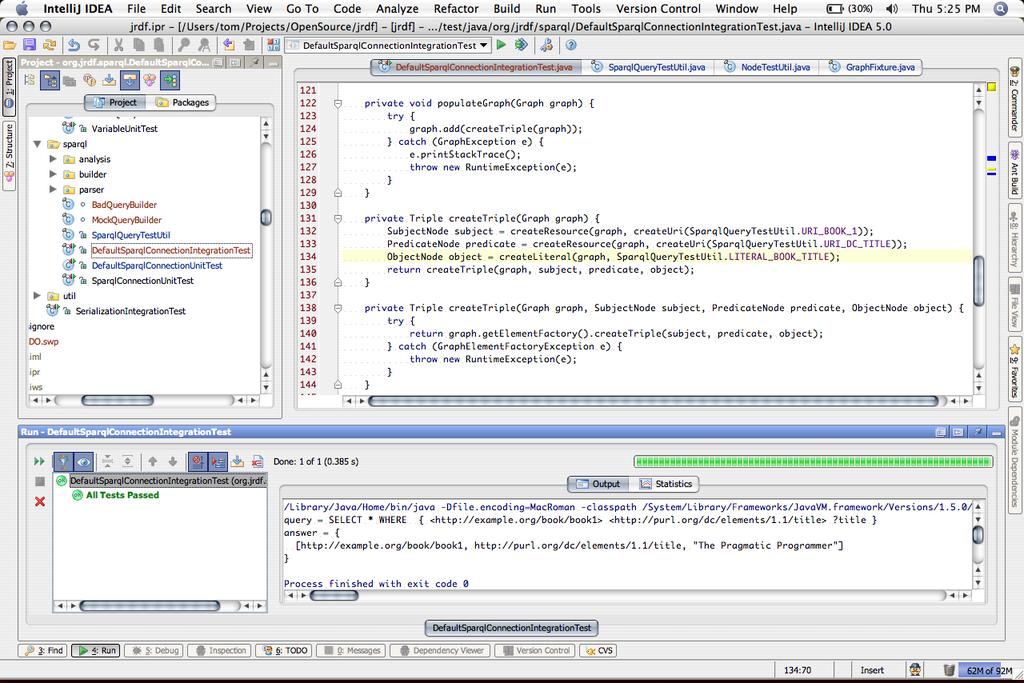The image size is (1024, 683).
Task: Expand the util folder
Action: point(37,296)
